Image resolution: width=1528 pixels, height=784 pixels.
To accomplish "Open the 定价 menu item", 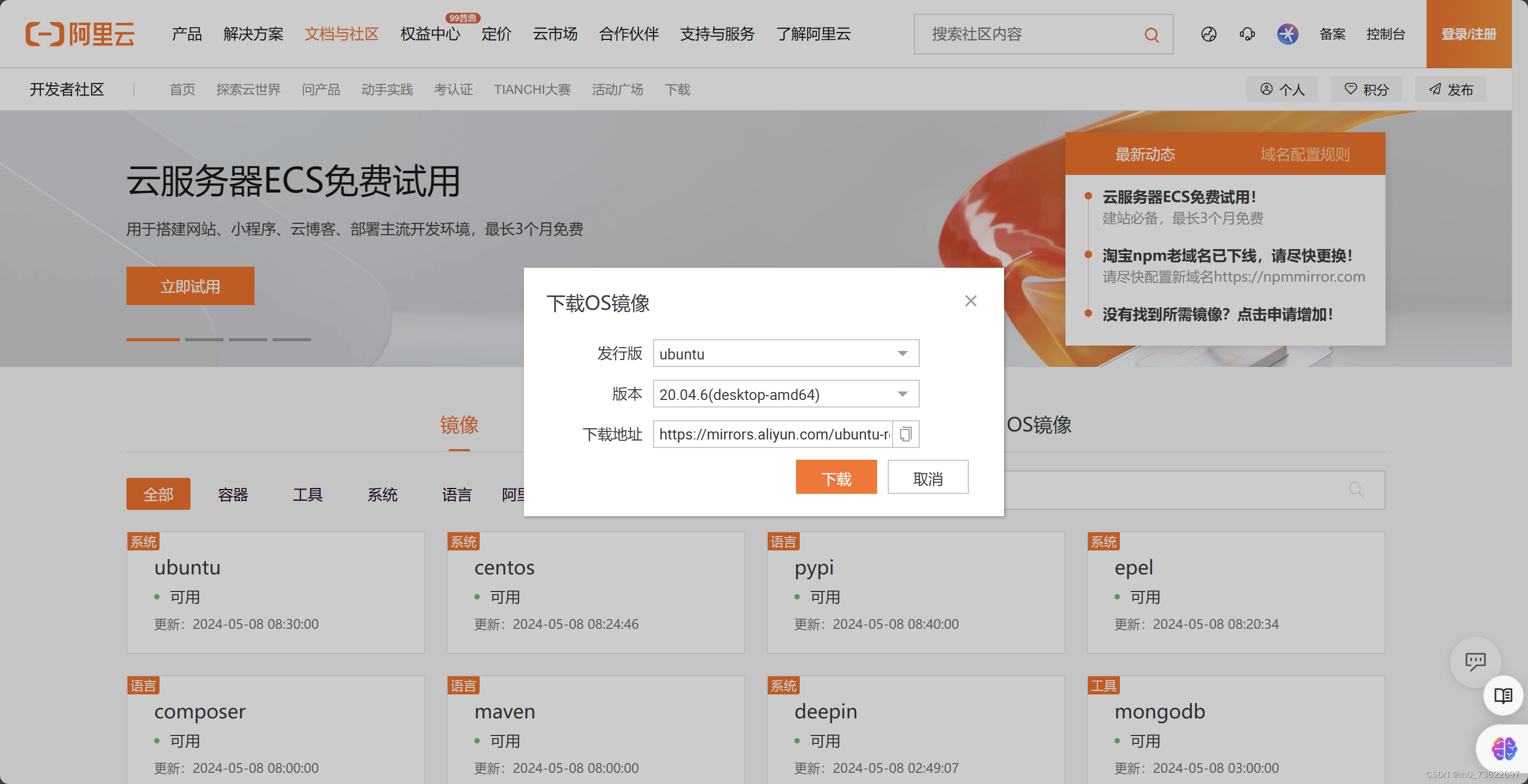I will tap(497, 34).
